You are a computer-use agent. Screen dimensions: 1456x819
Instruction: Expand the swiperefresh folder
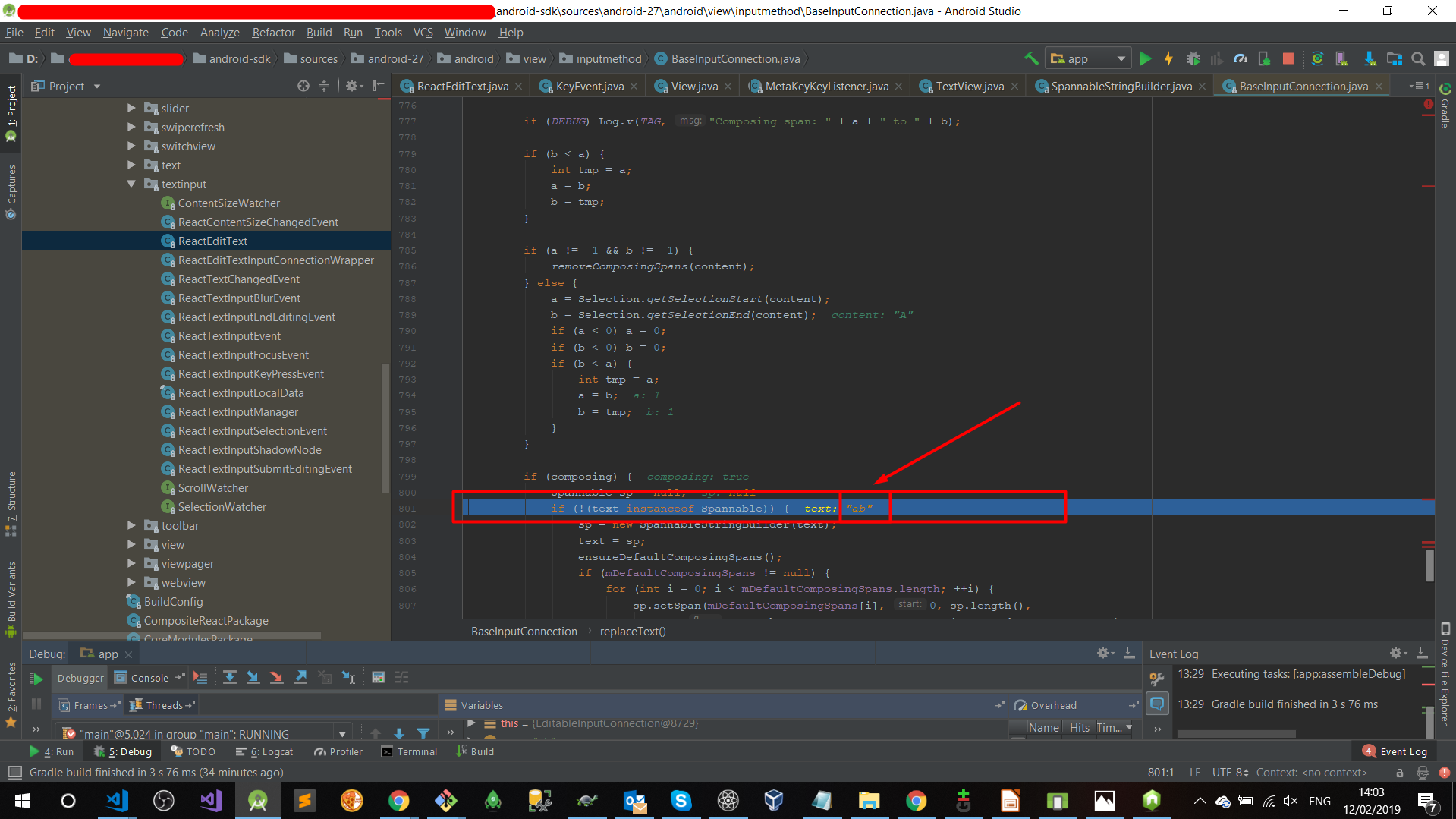131,127
